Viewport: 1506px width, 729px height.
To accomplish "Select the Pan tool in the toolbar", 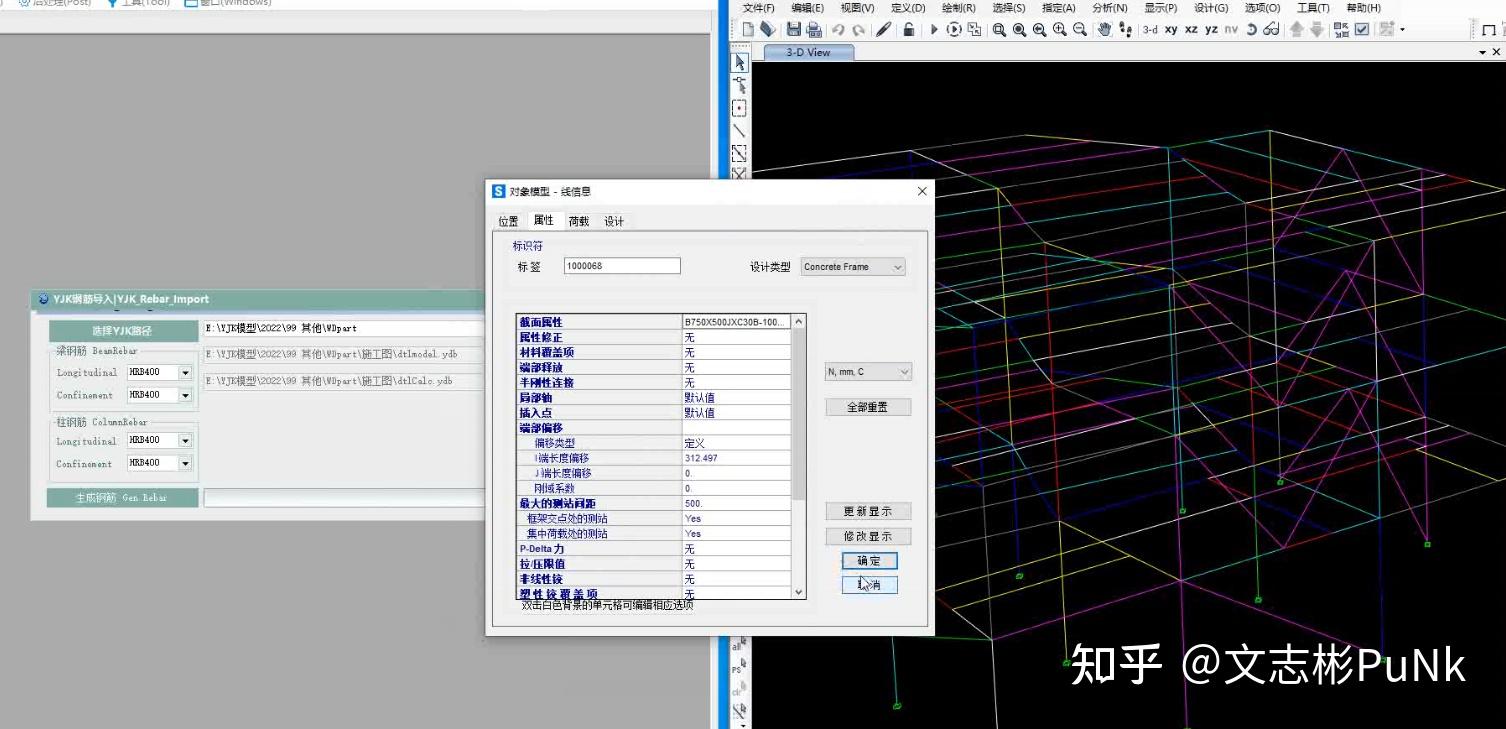I will pos(1104,29).
